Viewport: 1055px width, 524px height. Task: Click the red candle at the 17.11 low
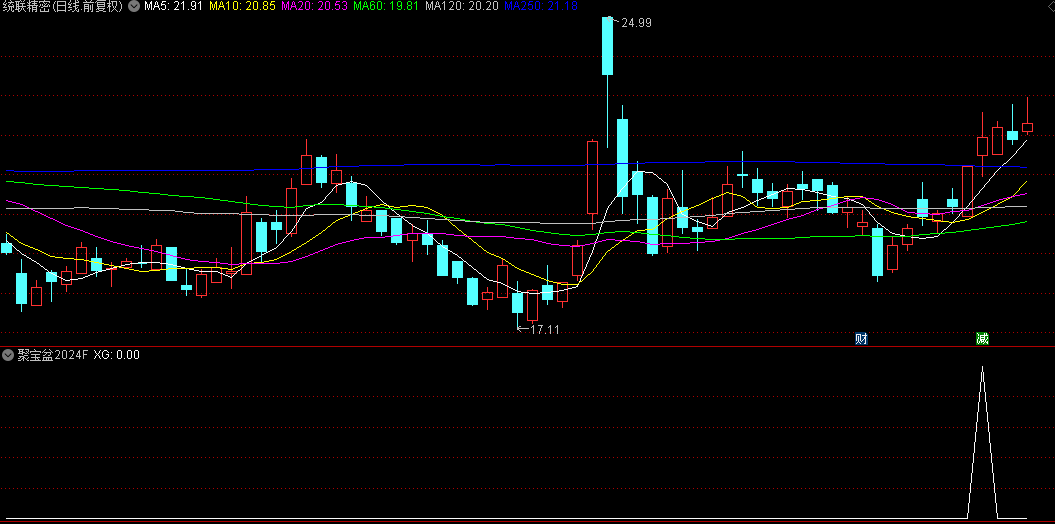532,305
